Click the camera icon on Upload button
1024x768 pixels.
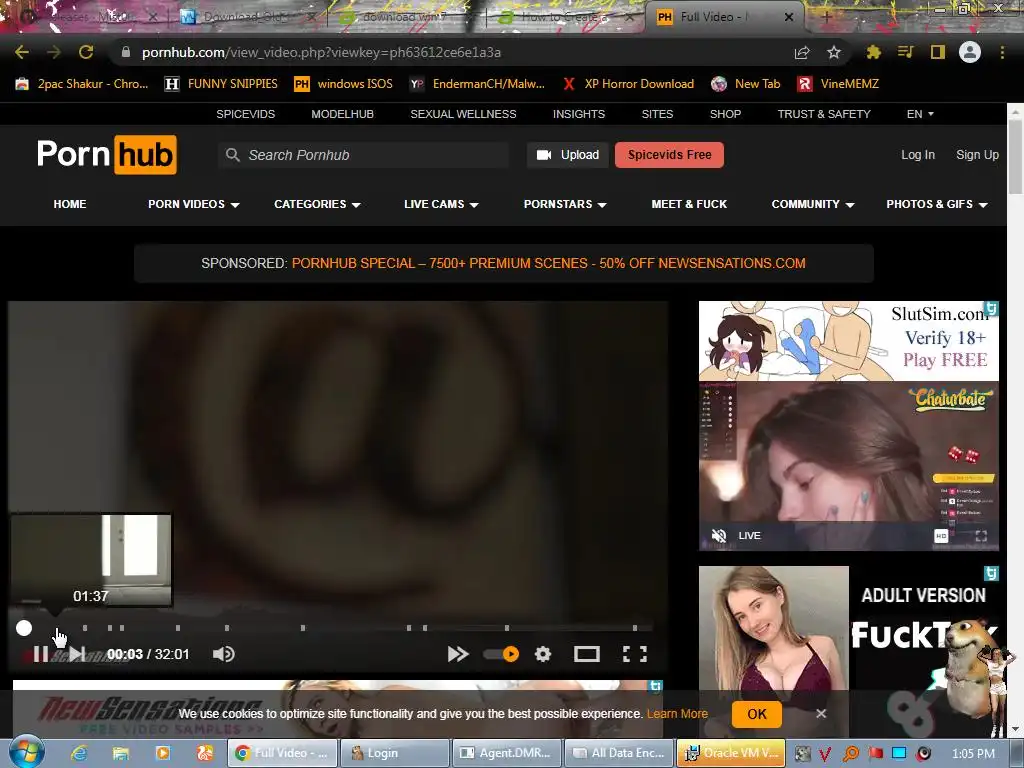[x=544, y=155]
